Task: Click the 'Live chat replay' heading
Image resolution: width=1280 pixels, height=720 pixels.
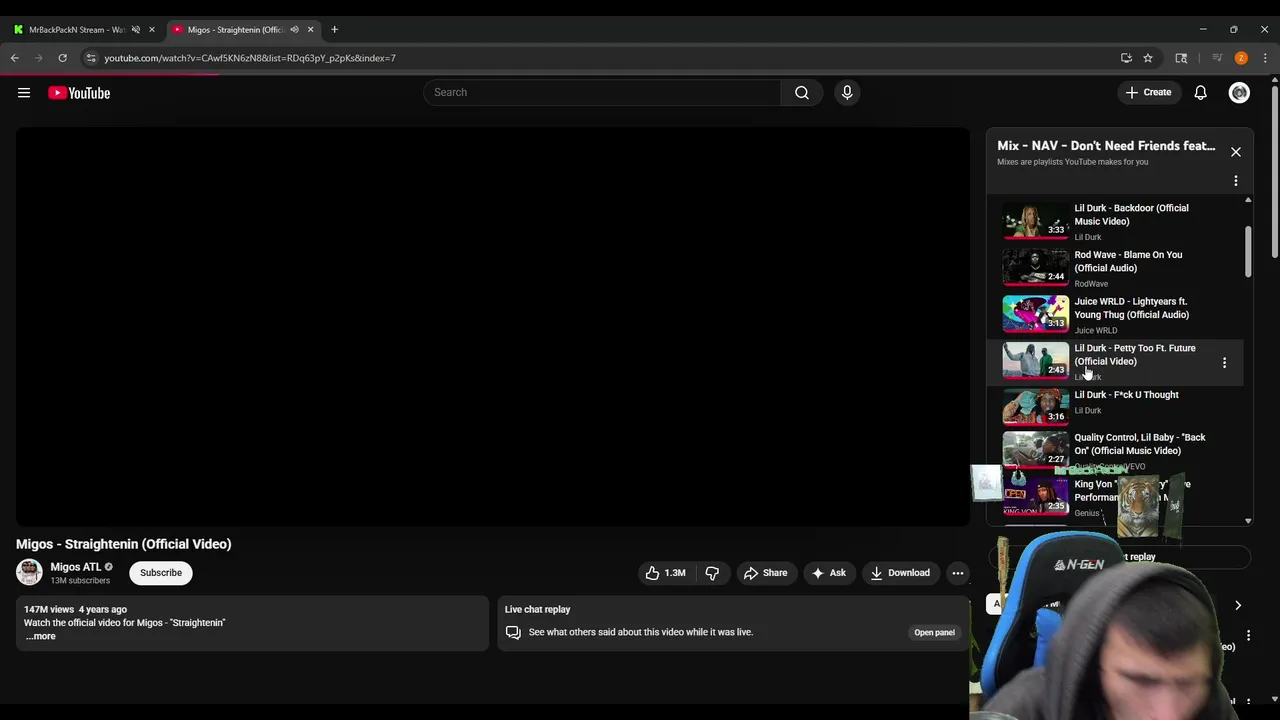Action: [537, 609]
